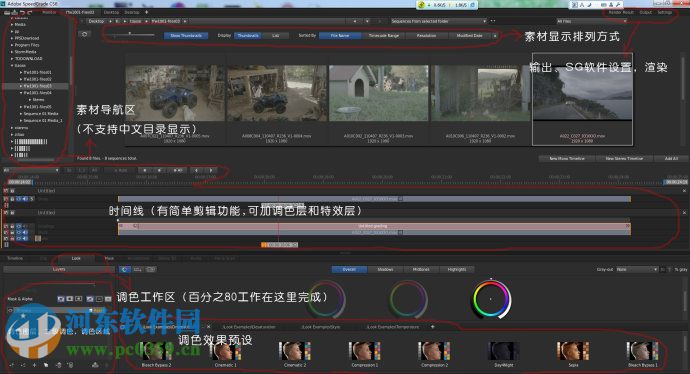Sort files by File Name

tap(340, 36)
